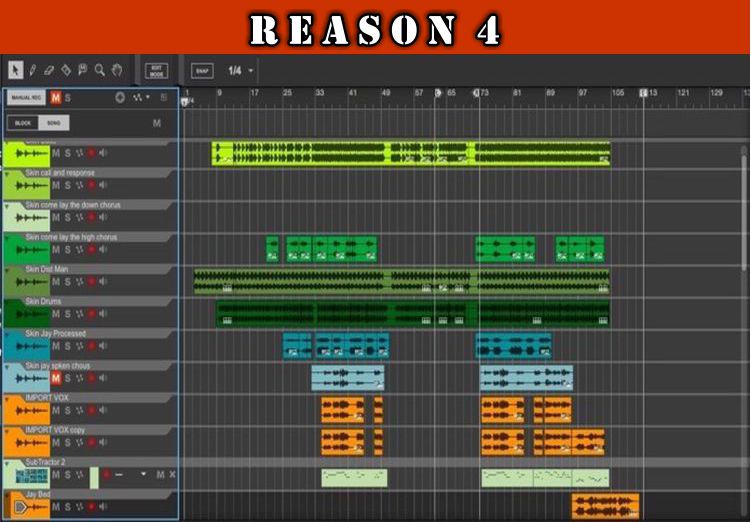Click the sequencer vertical scrollbar
The width and height of the screenshot is (751, 522).
744,211
